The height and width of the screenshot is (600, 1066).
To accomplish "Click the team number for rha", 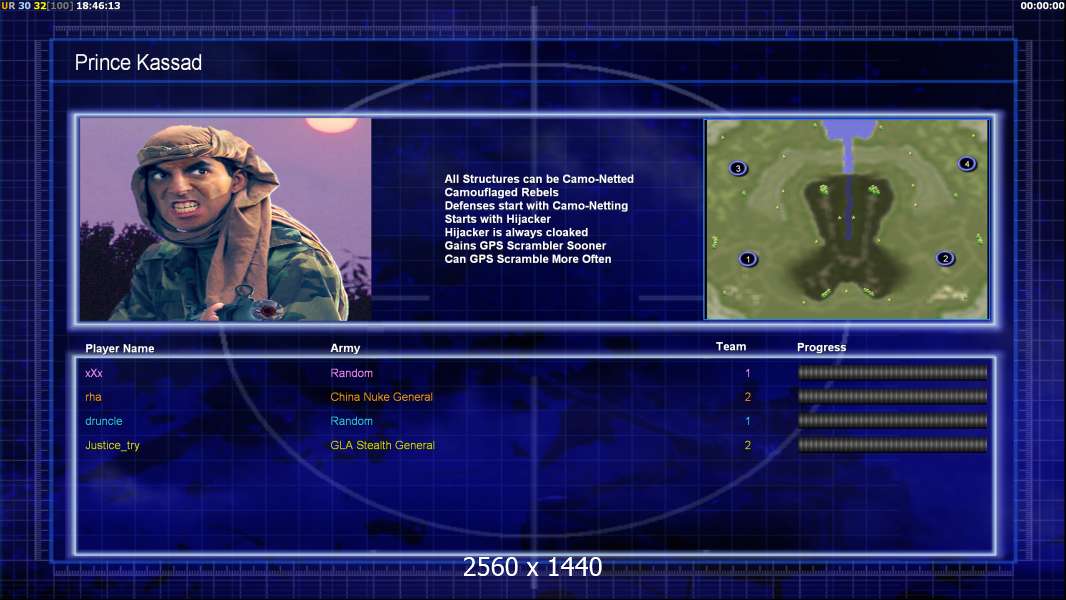I will pos(748,397).
